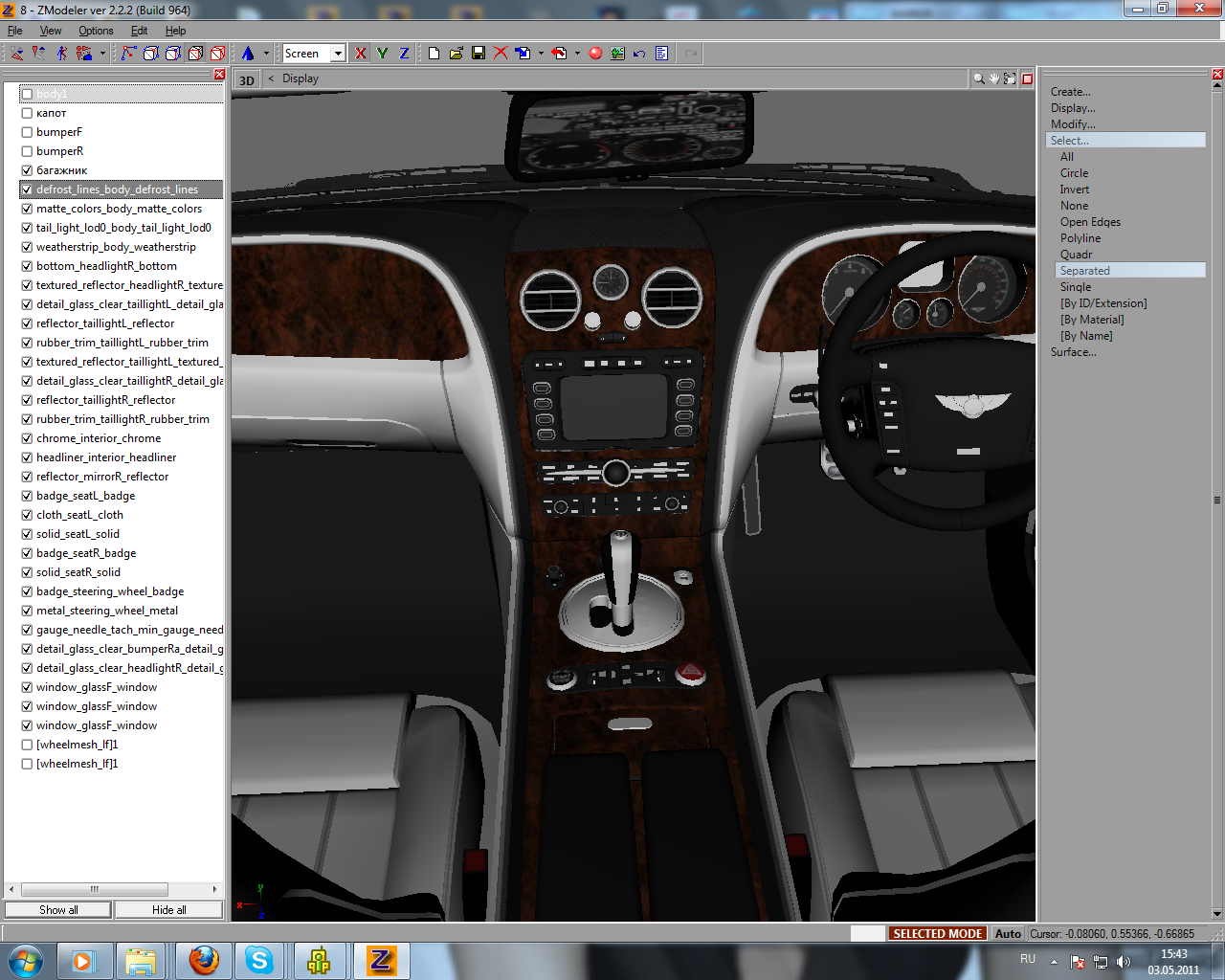Click the red X delete toolbar icon
1225x980 pixels.
[x=500, y=54]
